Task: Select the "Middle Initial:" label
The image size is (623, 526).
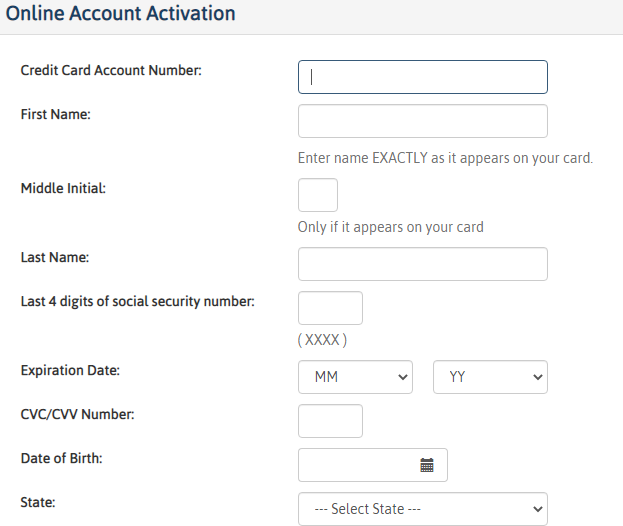Action: (x=63, y=188)
